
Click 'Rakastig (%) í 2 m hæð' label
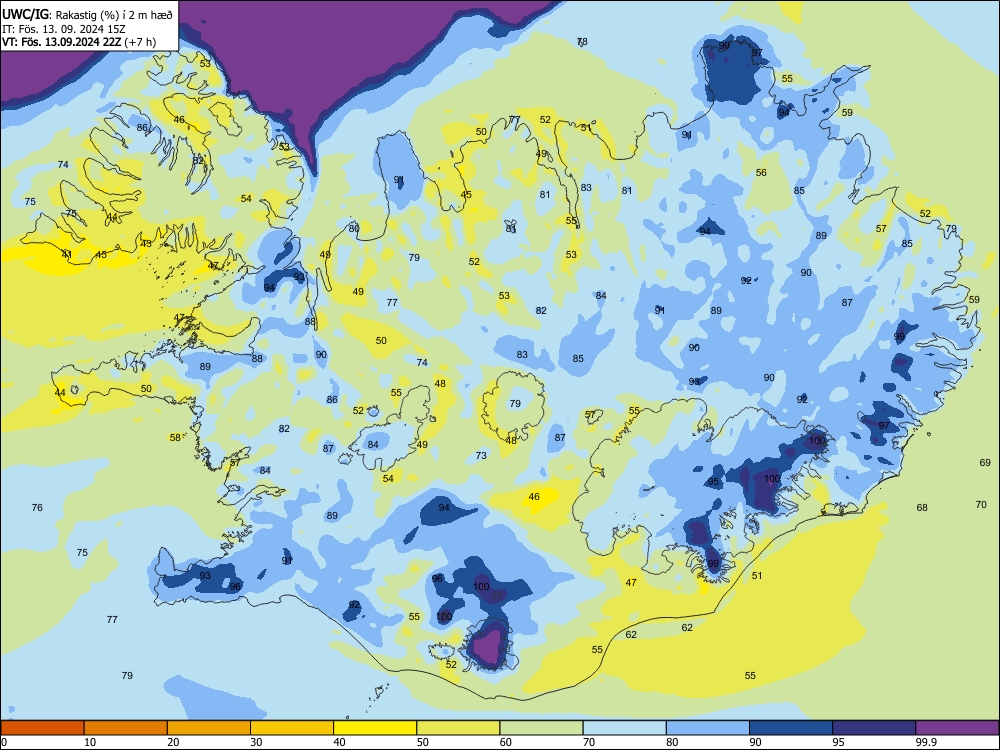[x=114, y=15]
